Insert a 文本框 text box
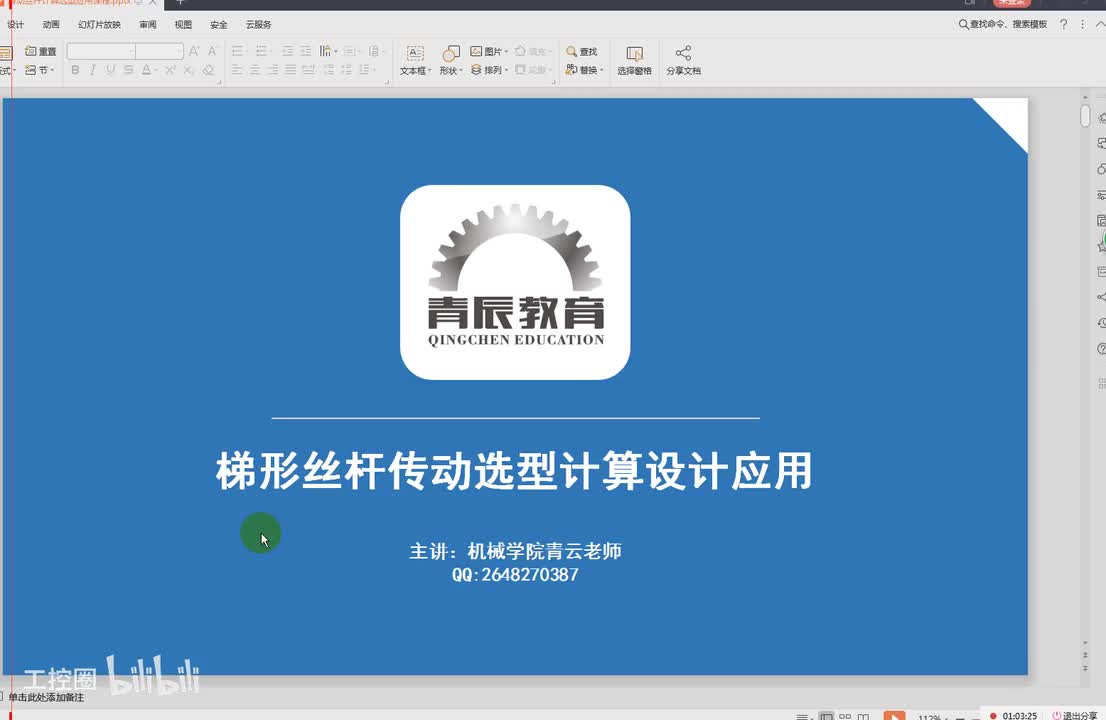The height and width of the screenshot is (720, 1106). 415,61
